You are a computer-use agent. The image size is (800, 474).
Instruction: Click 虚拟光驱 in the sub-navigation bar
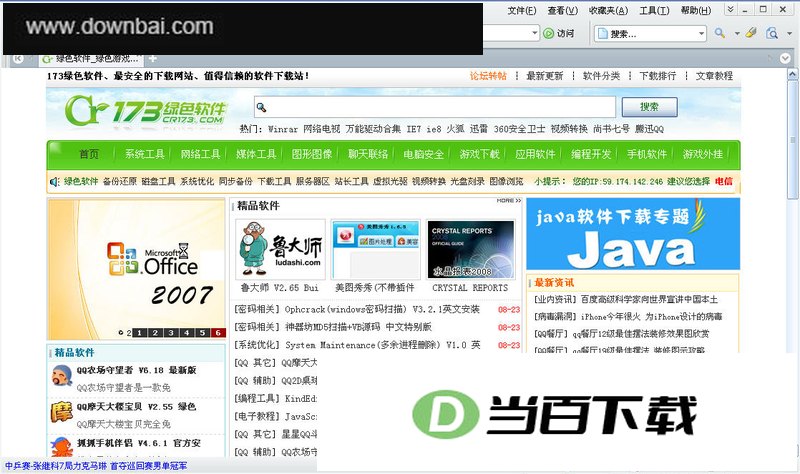390,182
